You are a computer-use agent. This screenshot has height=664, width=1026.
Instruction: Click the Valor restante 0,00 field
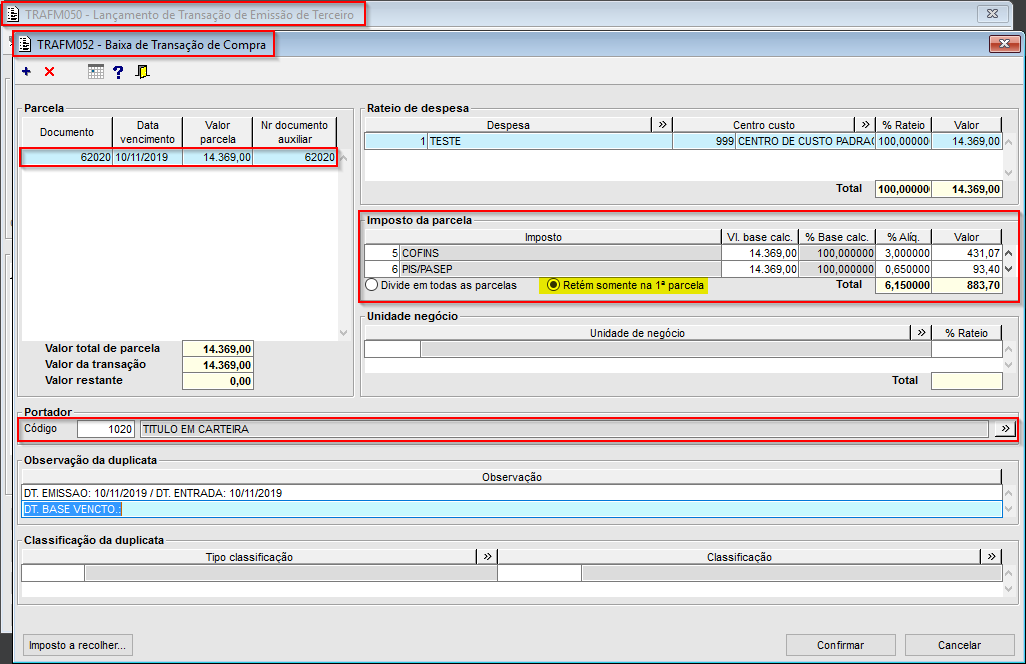(x=218, y=381)
